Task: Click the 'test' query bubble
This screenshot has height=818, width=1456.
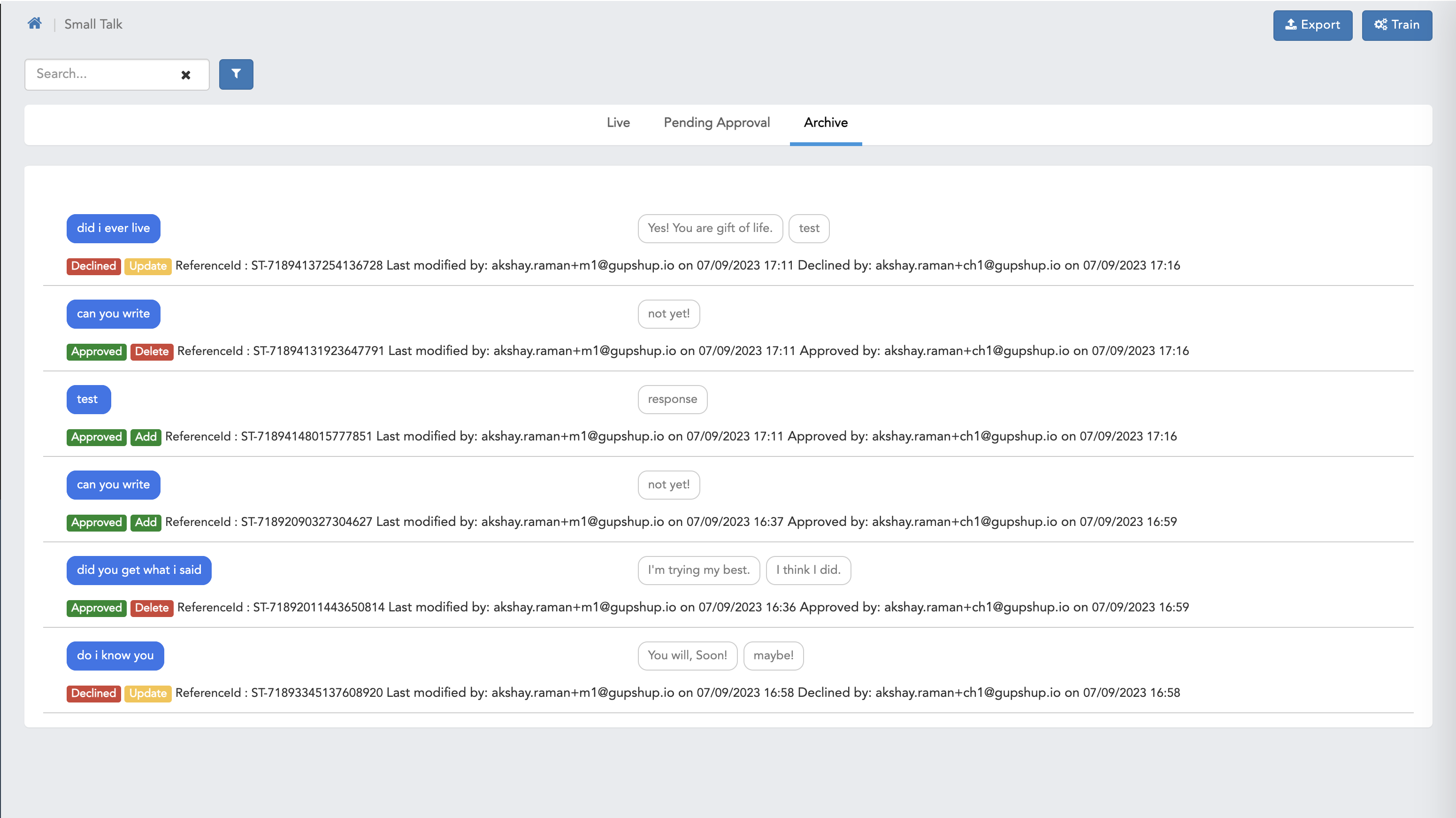Action: click(88, 400)
